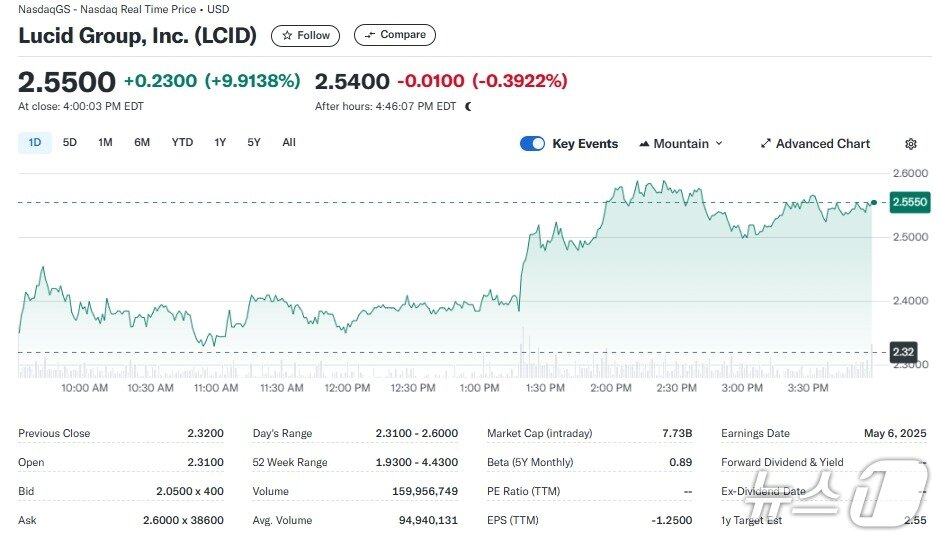Screen dimensions: 942x541
Task: Click the 11:00 AM time axis label
Action: tap(216, 388)
